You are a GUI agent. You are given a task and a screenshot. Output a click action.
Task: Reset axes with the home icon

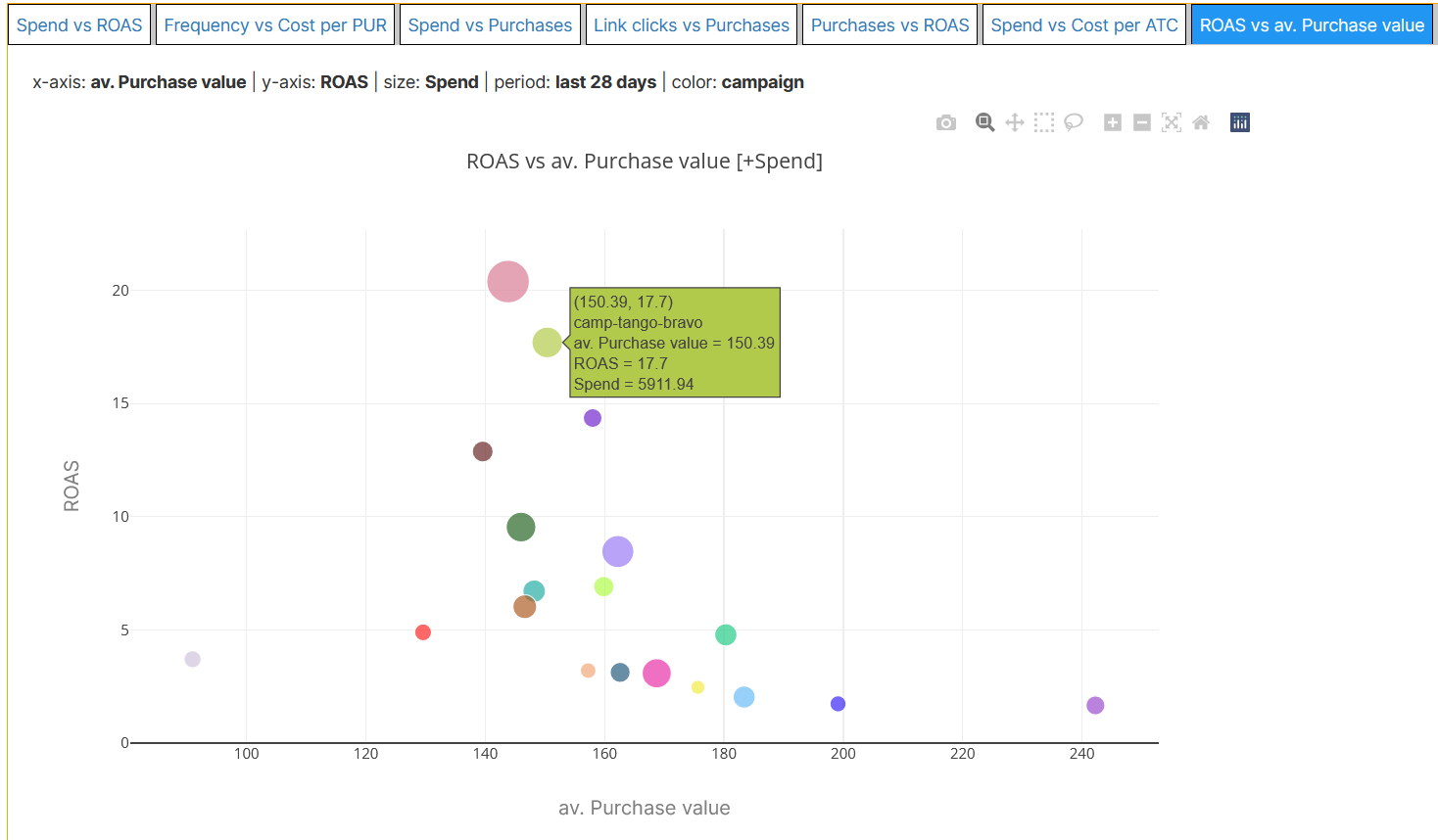click(x=1201, y=122)
